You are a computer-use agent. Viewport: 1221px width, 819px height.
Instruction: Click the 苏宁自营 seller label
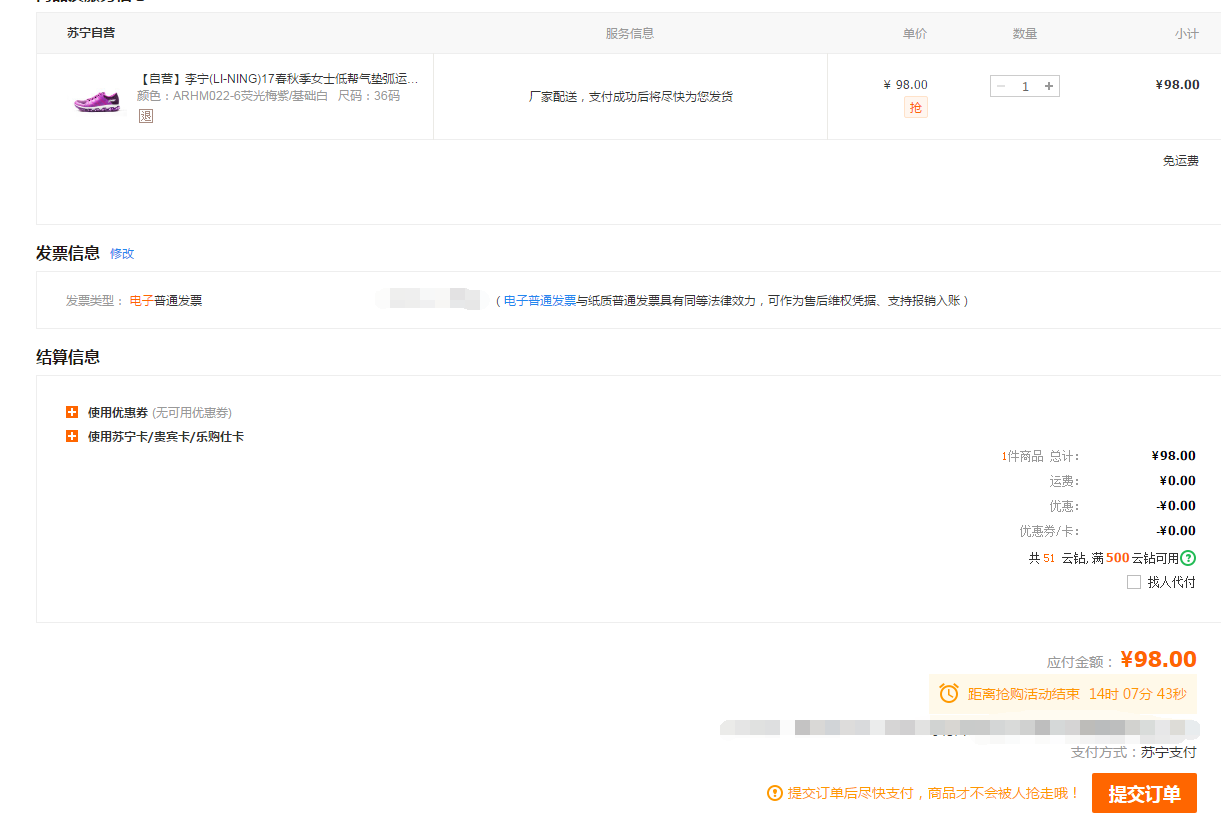[91, 33]
